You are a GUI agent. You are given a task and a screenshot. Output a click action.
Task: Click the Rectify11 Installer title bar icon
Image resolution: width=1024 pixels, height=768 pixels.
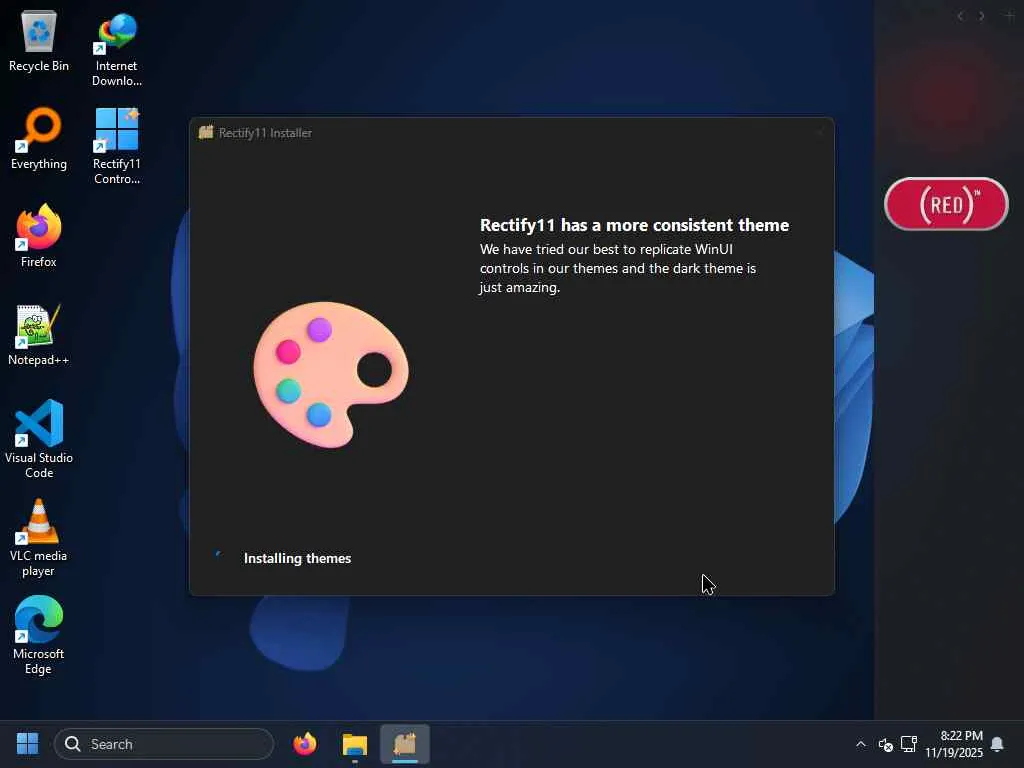click(x=206, y=133)
